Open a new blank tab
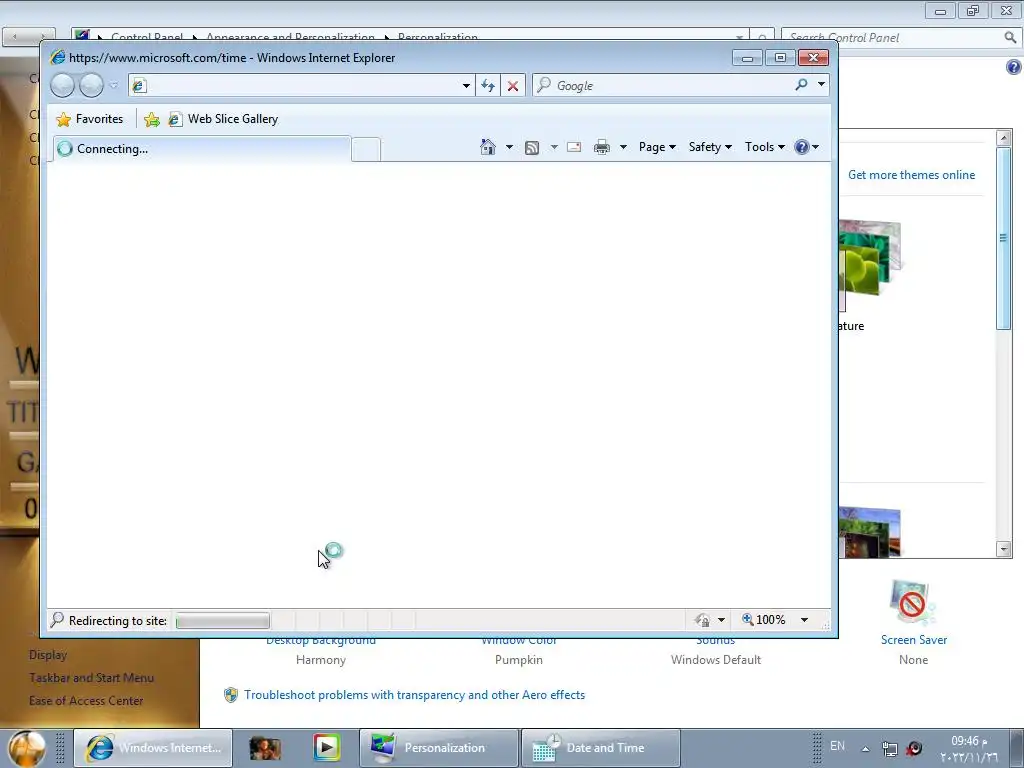The width and height of the screenshot is (1024, 768). (x=366, y=150)
